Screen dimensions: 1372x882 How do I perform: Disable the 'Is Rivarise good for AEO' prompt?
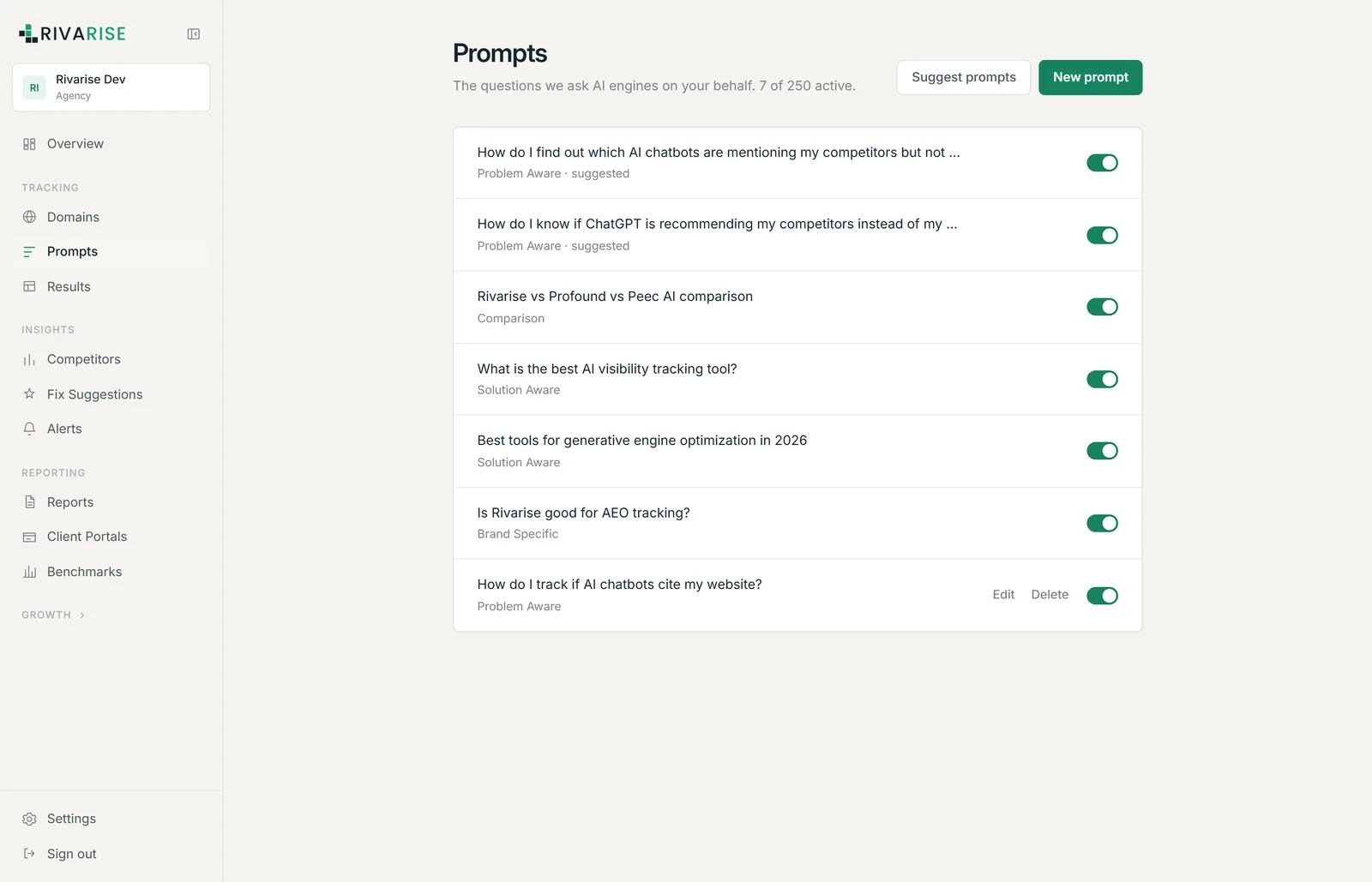1102,523
